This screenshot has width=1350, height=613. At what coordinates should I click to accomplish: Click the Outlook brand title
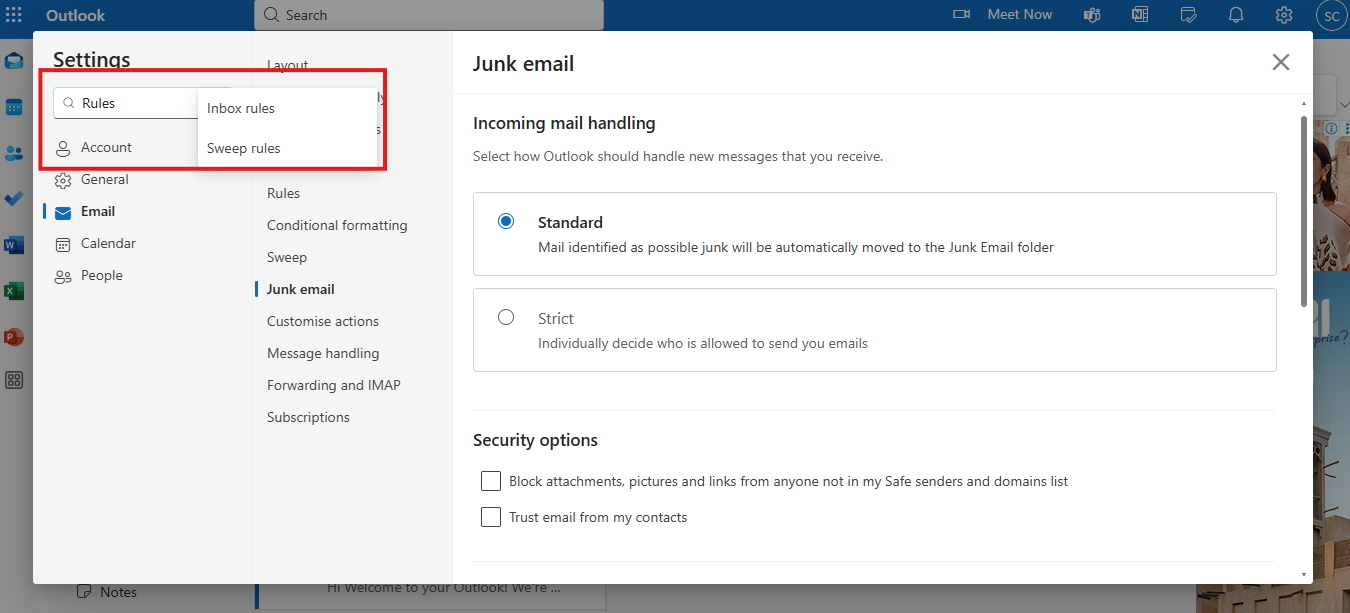click(76, 15)
